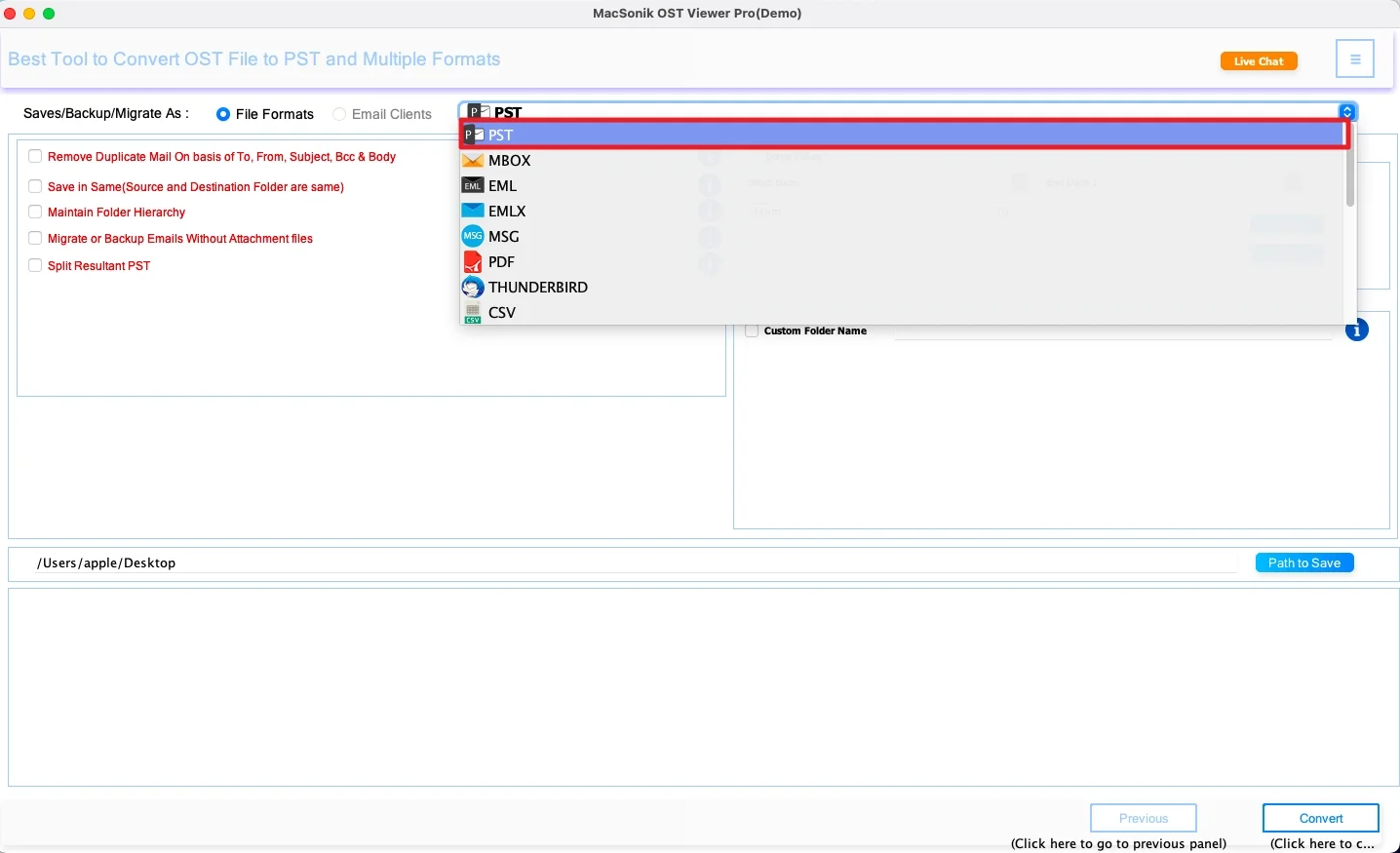
Task: Click the PDF red document icon
Action: coord(473,261)
